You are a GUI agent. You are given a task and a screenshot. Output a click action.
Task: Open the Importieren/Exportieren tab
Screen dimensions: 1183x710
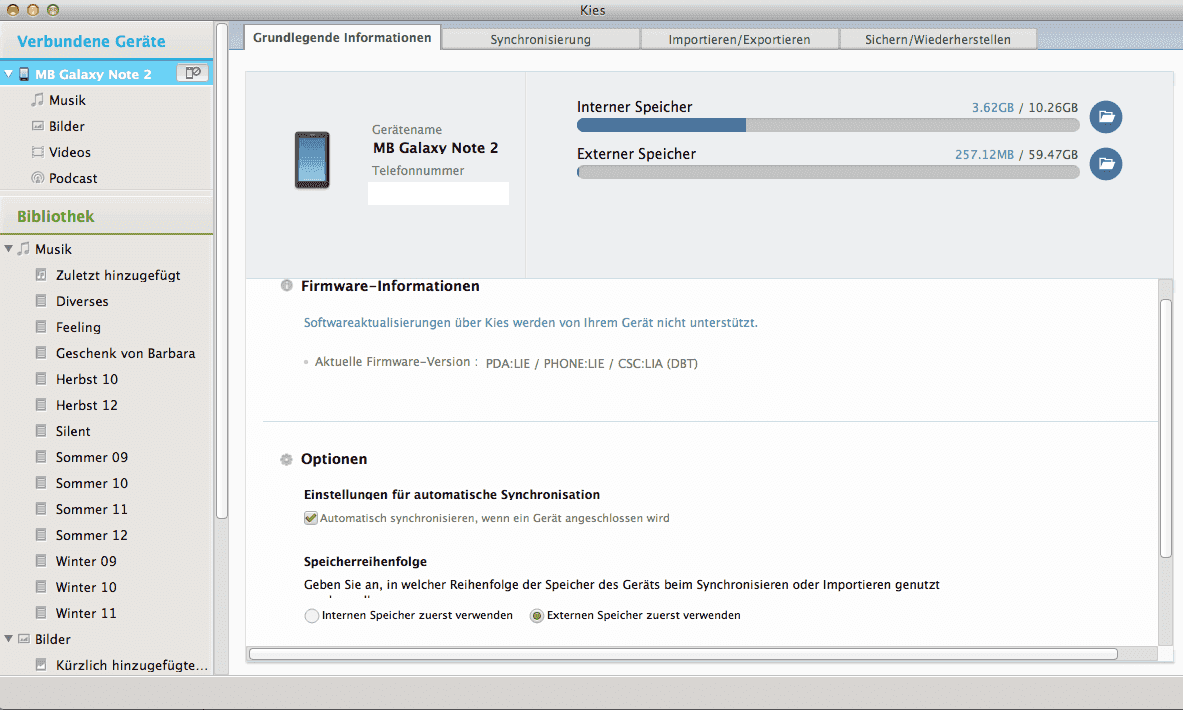[739, 39]
